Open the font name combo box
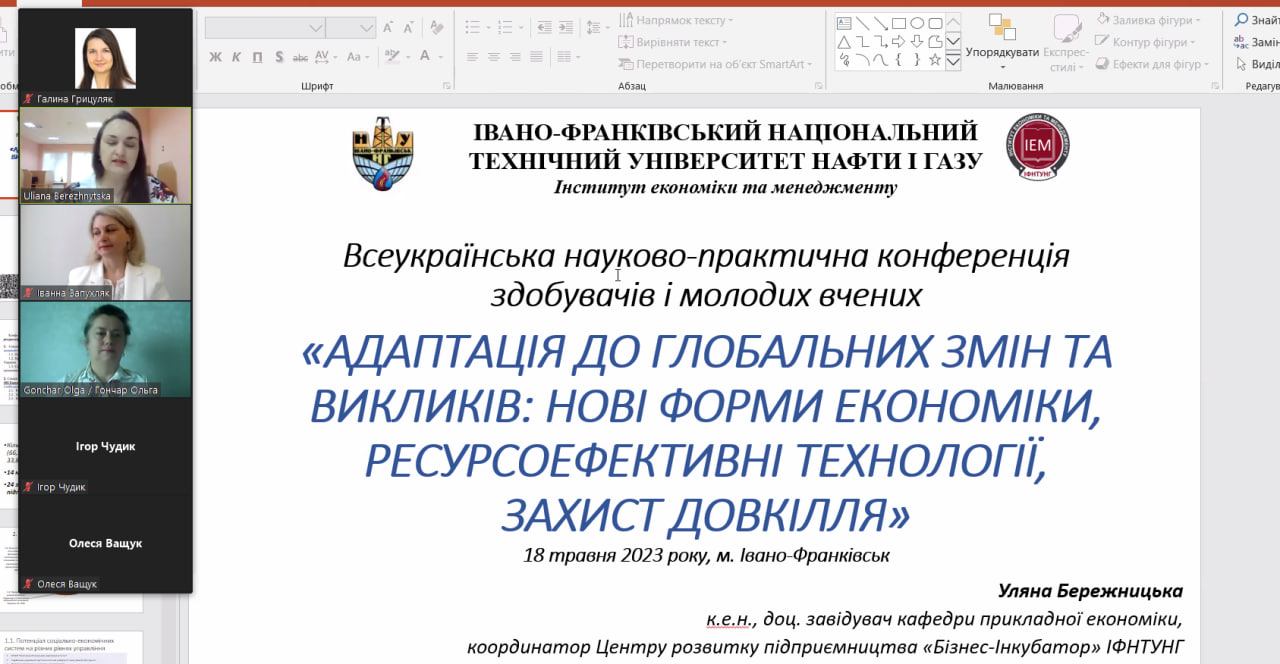Viewport: 1280px width, 664px height. (263, 28)
